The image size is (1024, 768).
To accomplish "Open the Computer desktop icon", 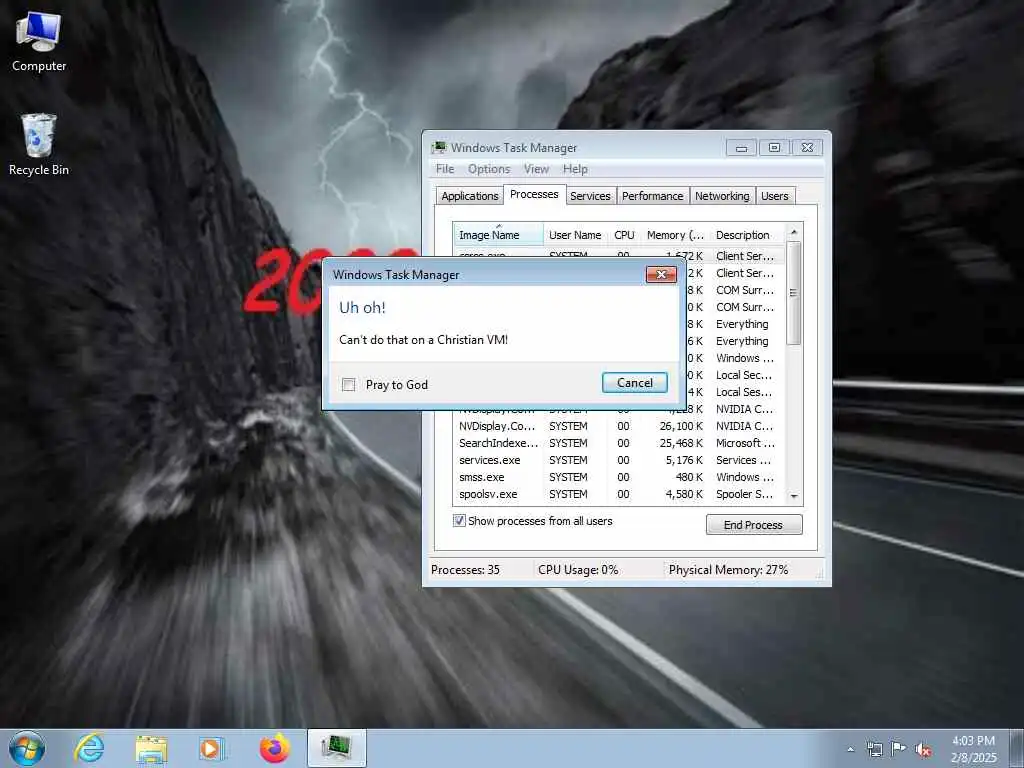I will (x=39, y=41).
